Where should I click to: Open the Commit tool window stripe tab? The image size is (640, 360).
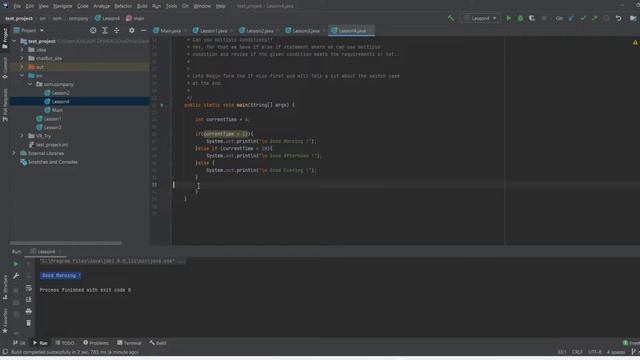point(5,68)
